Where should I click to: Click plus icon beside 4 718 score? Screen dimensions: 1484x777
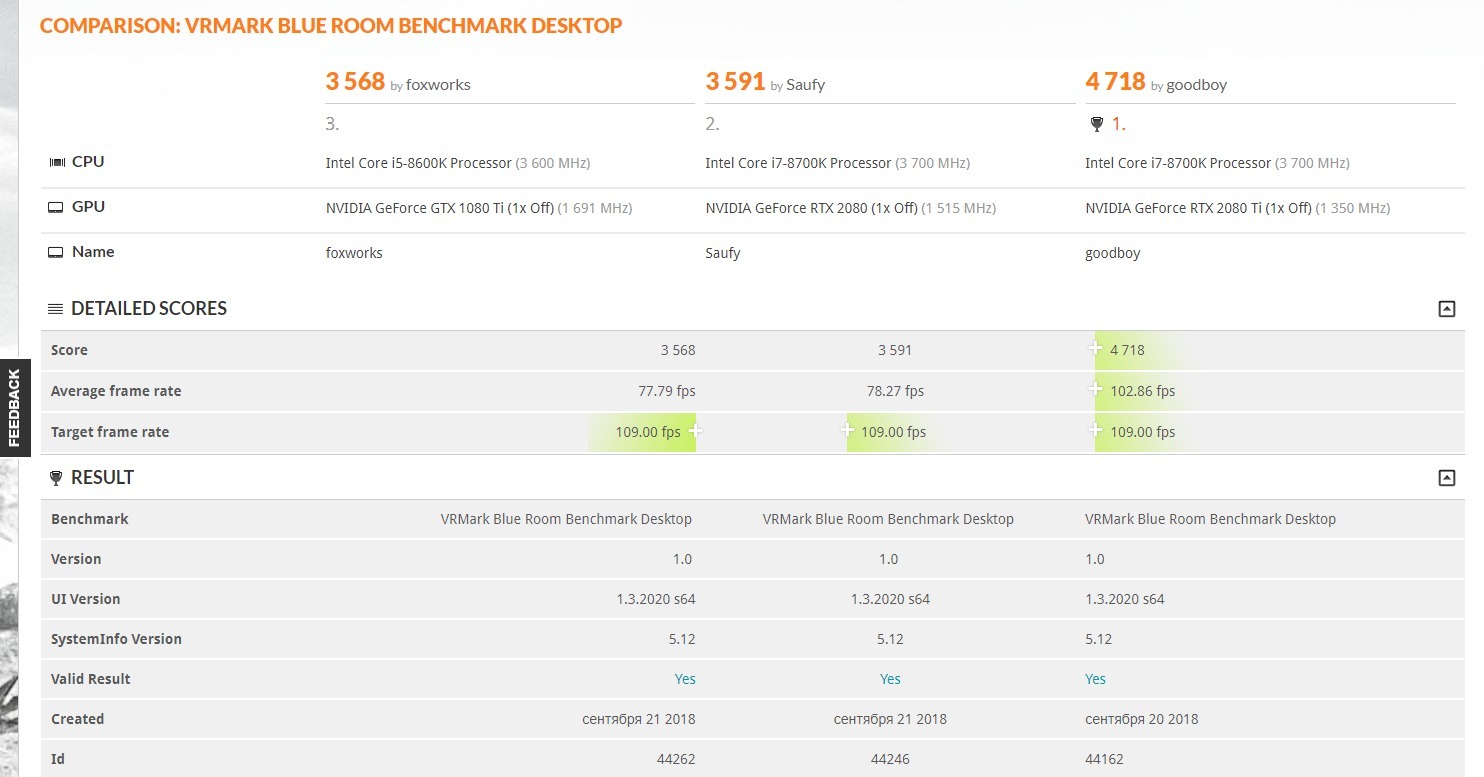click(1096, 349)
